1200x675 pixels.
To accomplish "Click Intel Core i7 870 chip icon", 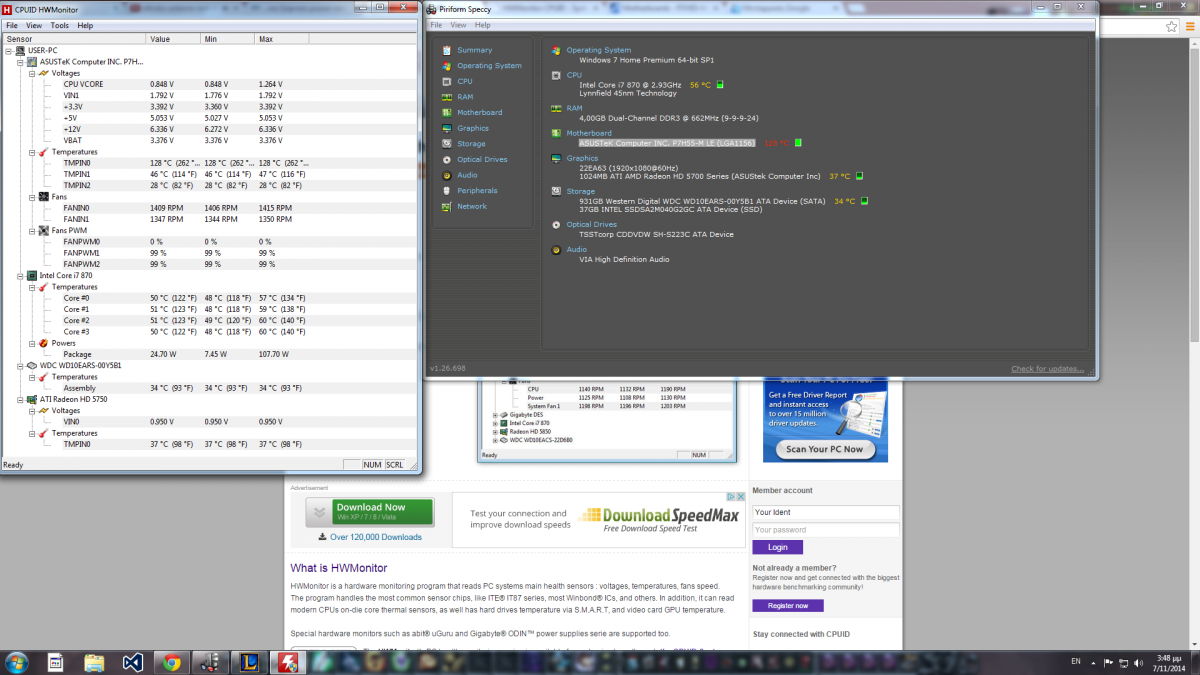I will [x=32, y=275].
